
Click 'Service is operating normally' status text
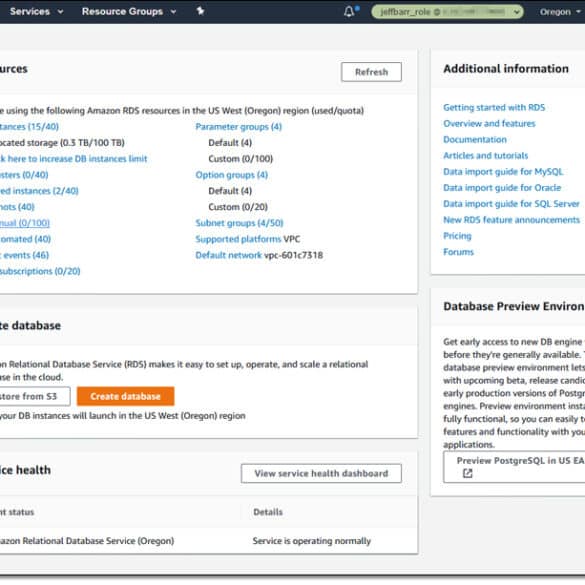point(312,541)
